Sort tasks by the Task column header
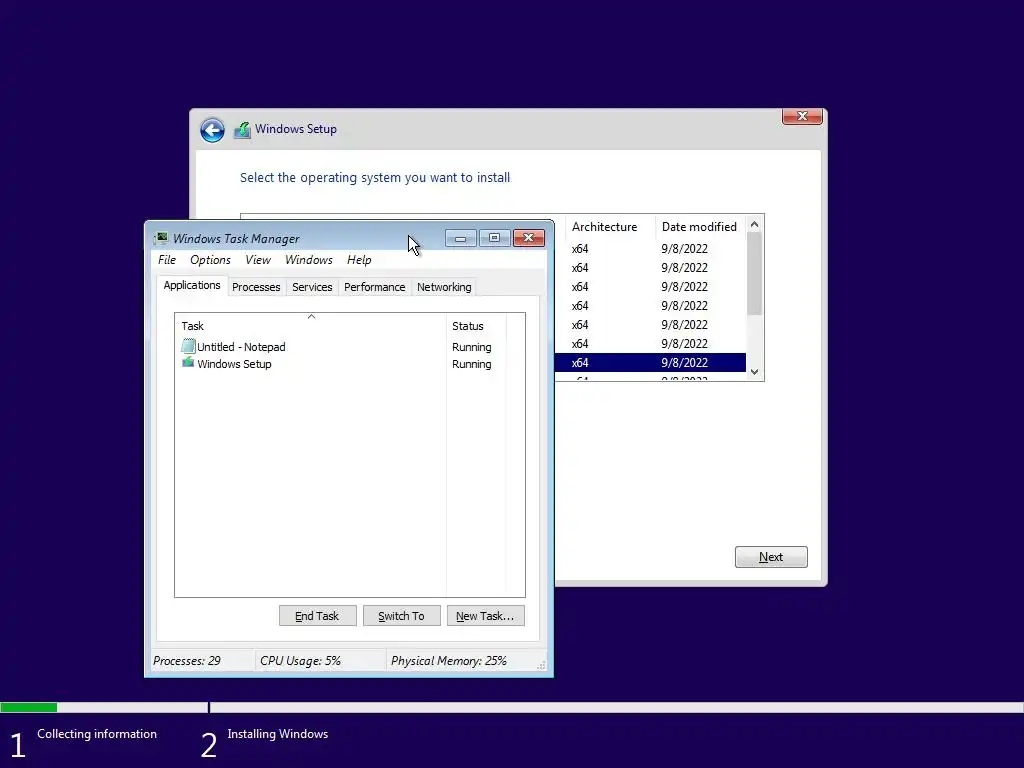The height and width of the screenshot is (768, 1024). [x=310, y=326]
